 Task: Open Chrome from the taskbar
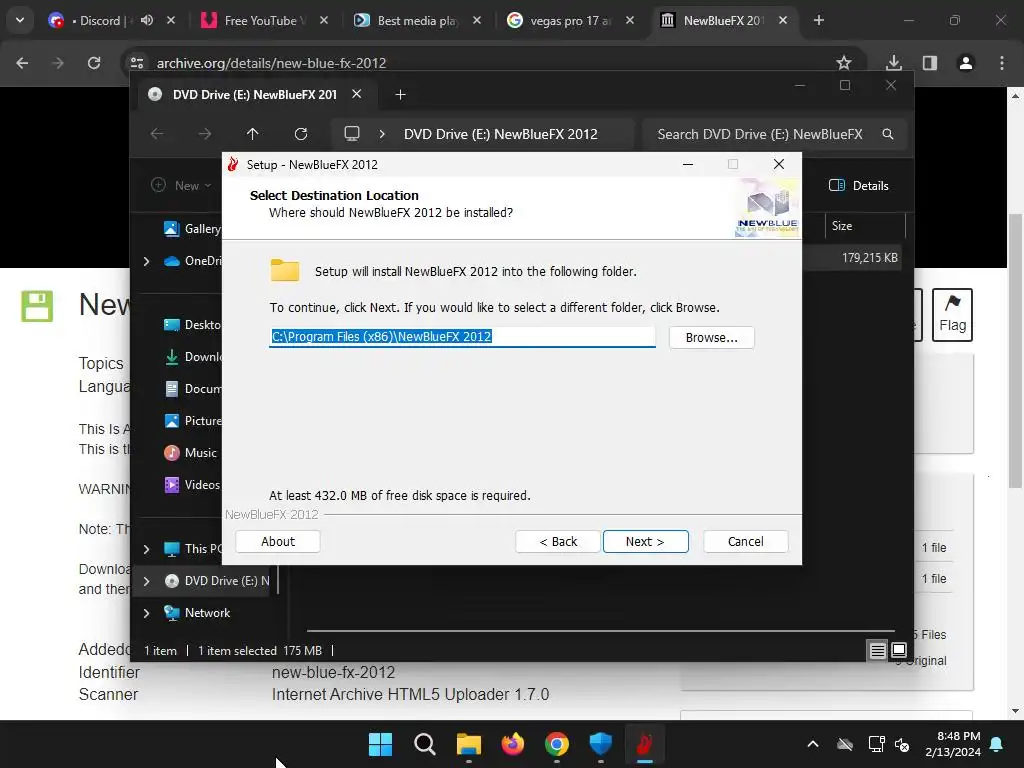[556, 744]
